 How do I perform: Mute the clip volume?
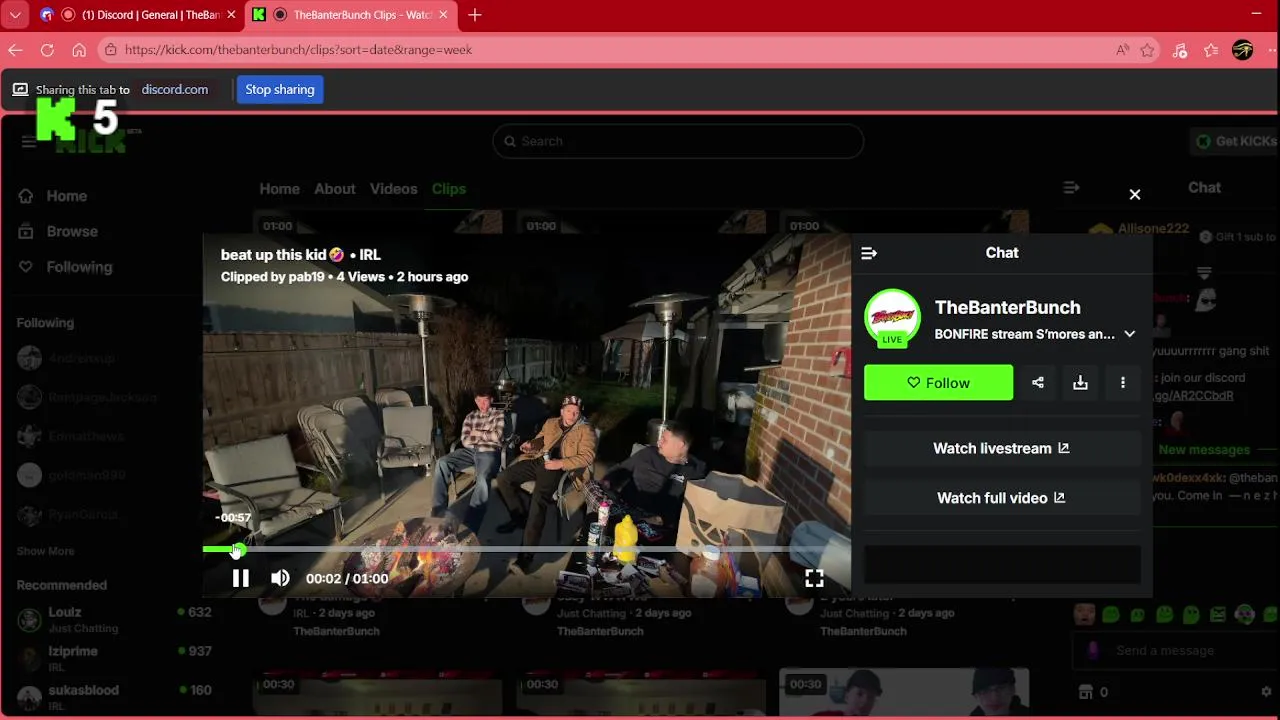[x=280, y=578]
